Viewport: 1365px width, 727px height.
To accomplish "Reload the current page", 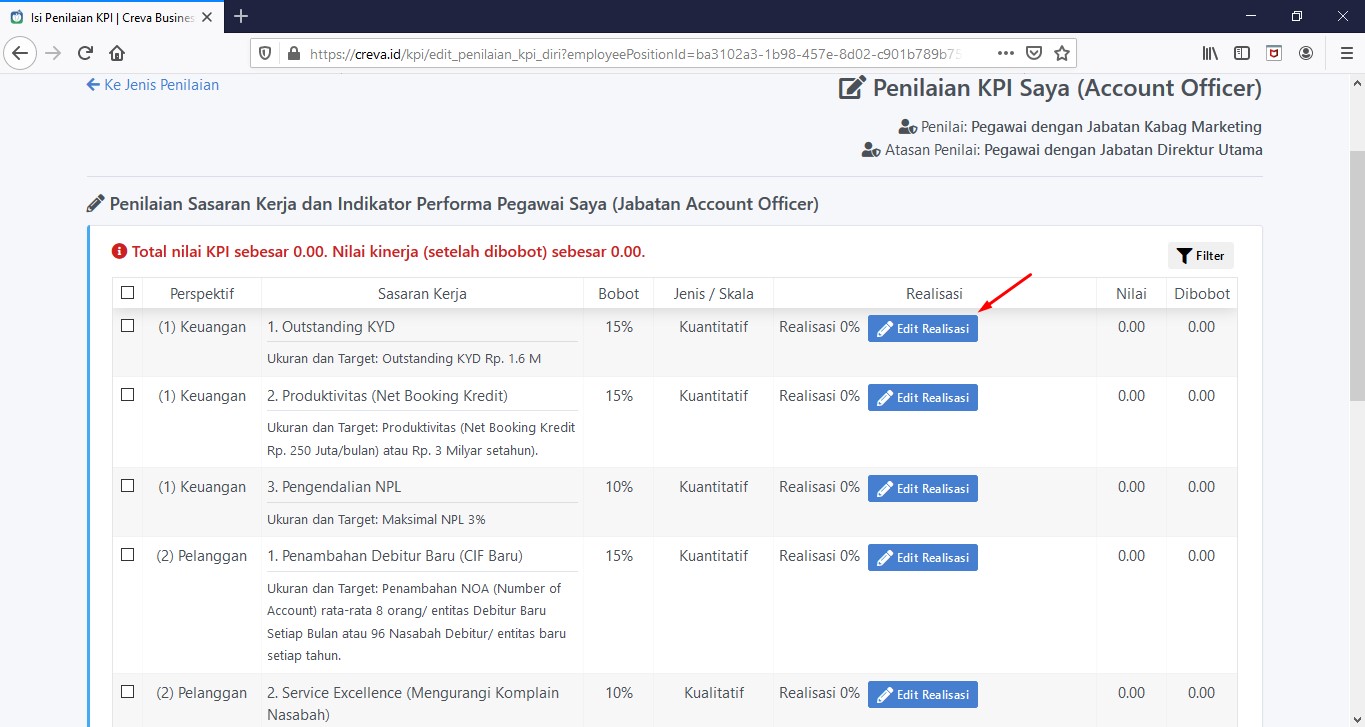I will tap(85, 53).
